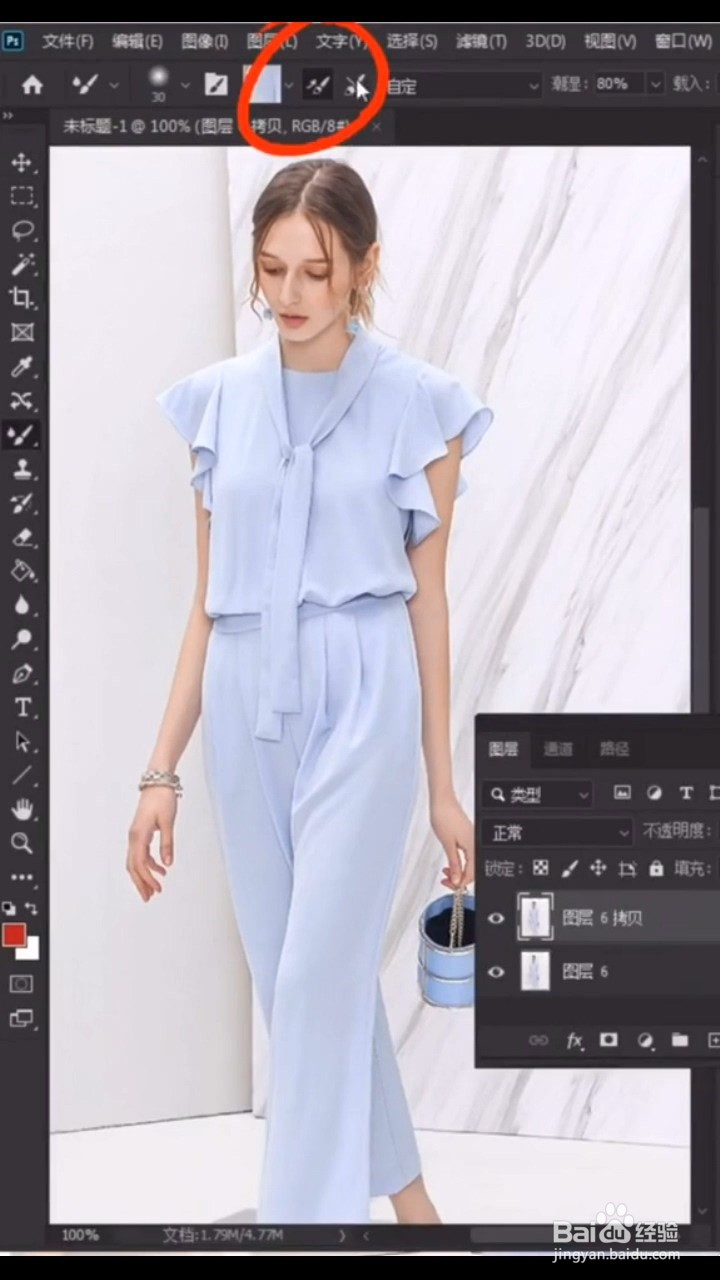Select the Blur tool

pyautogui.click(x=21, y=605)
